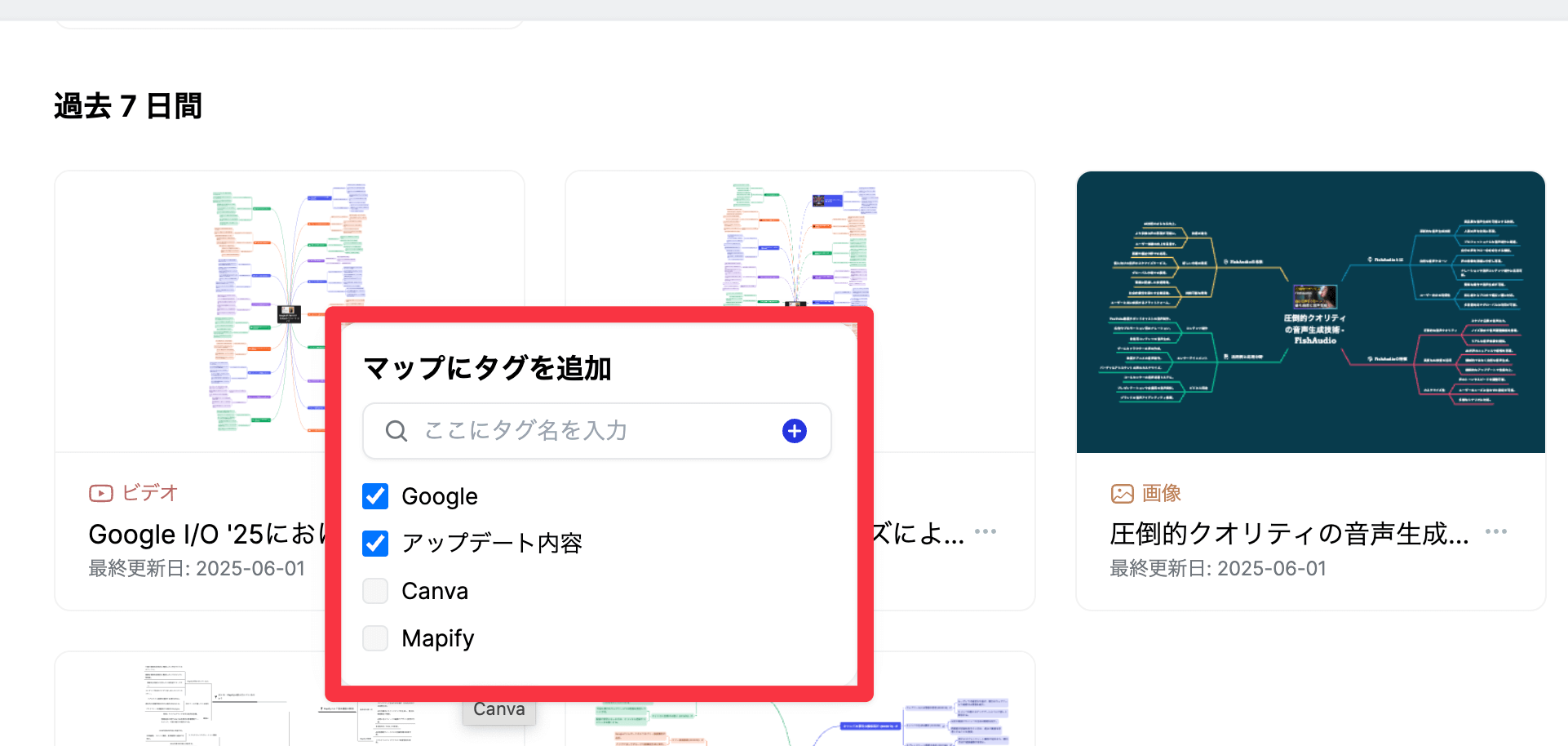
Task: Click the blue plus icon to add tag
Action: 794,431
